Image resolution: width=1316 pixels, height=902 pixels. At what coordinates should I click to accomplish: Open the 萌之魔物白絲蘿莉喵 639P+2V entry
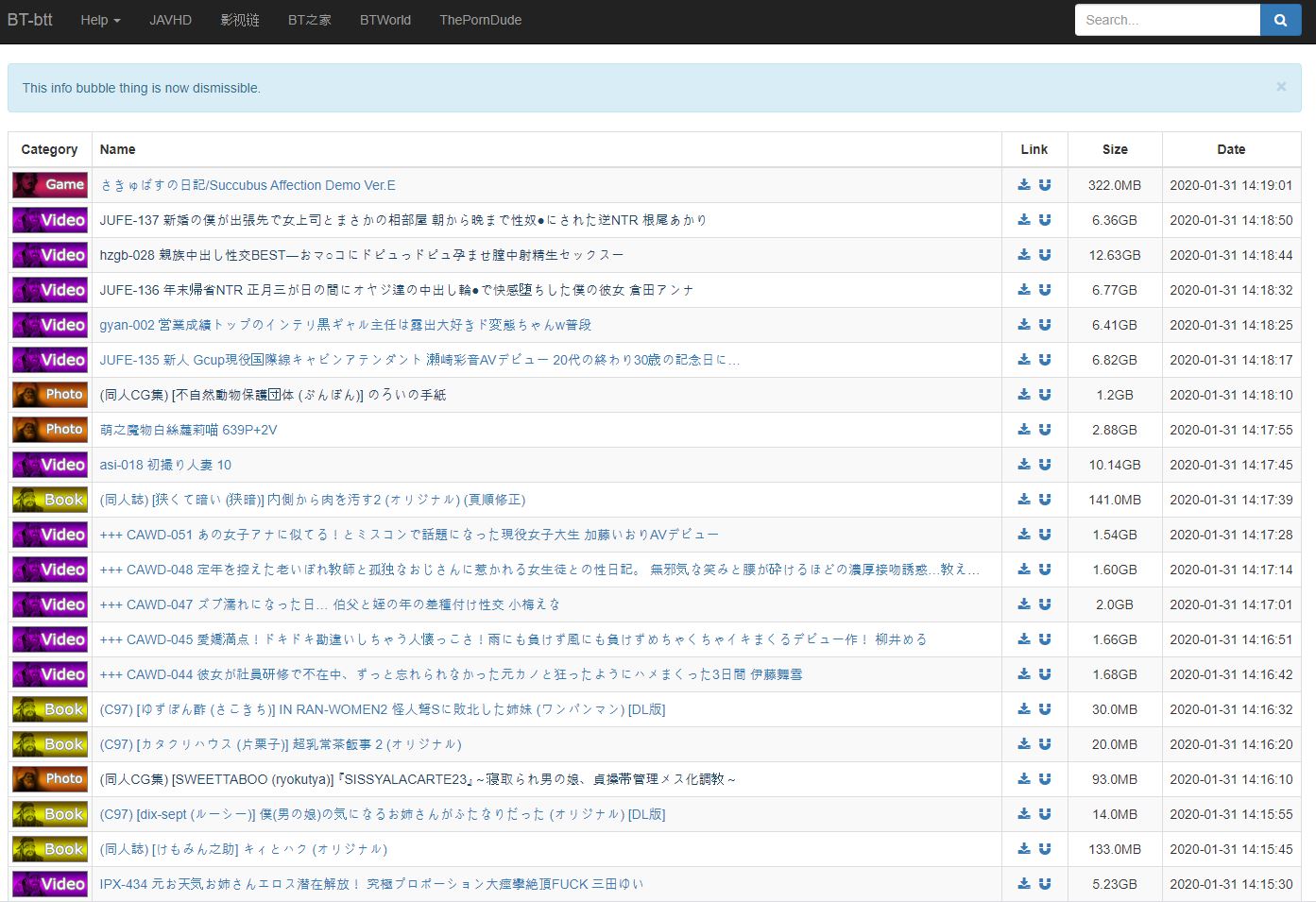pos(188,430)
